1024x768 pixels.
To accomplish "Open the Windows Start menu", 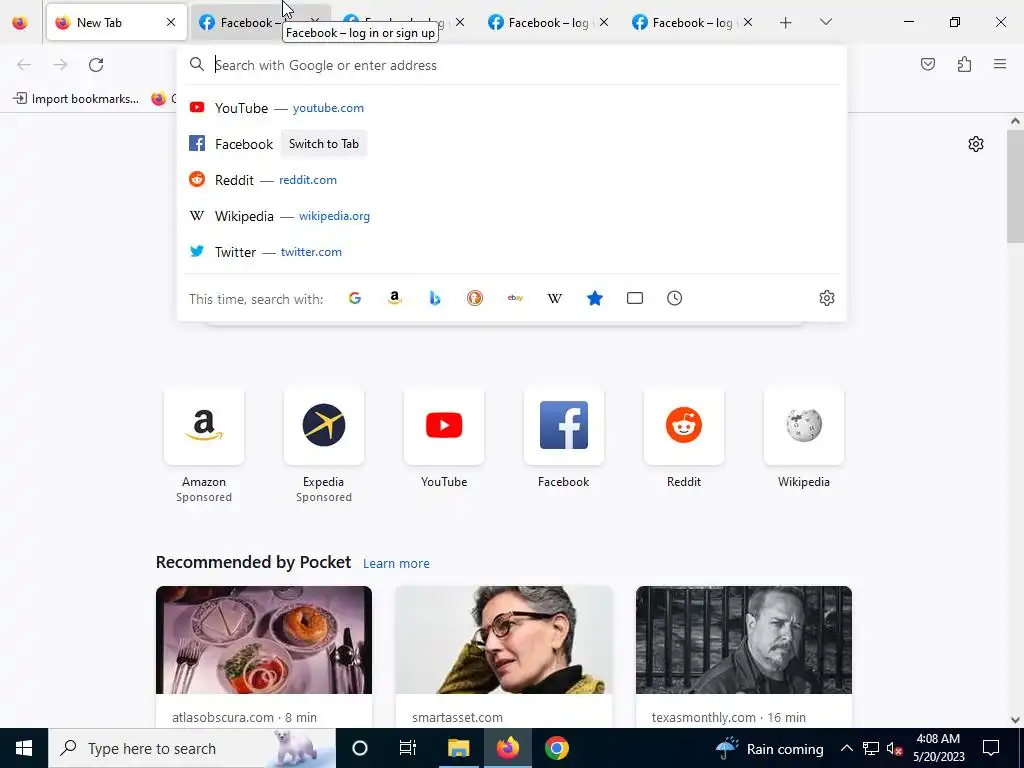I will click(x=24, y=748).
